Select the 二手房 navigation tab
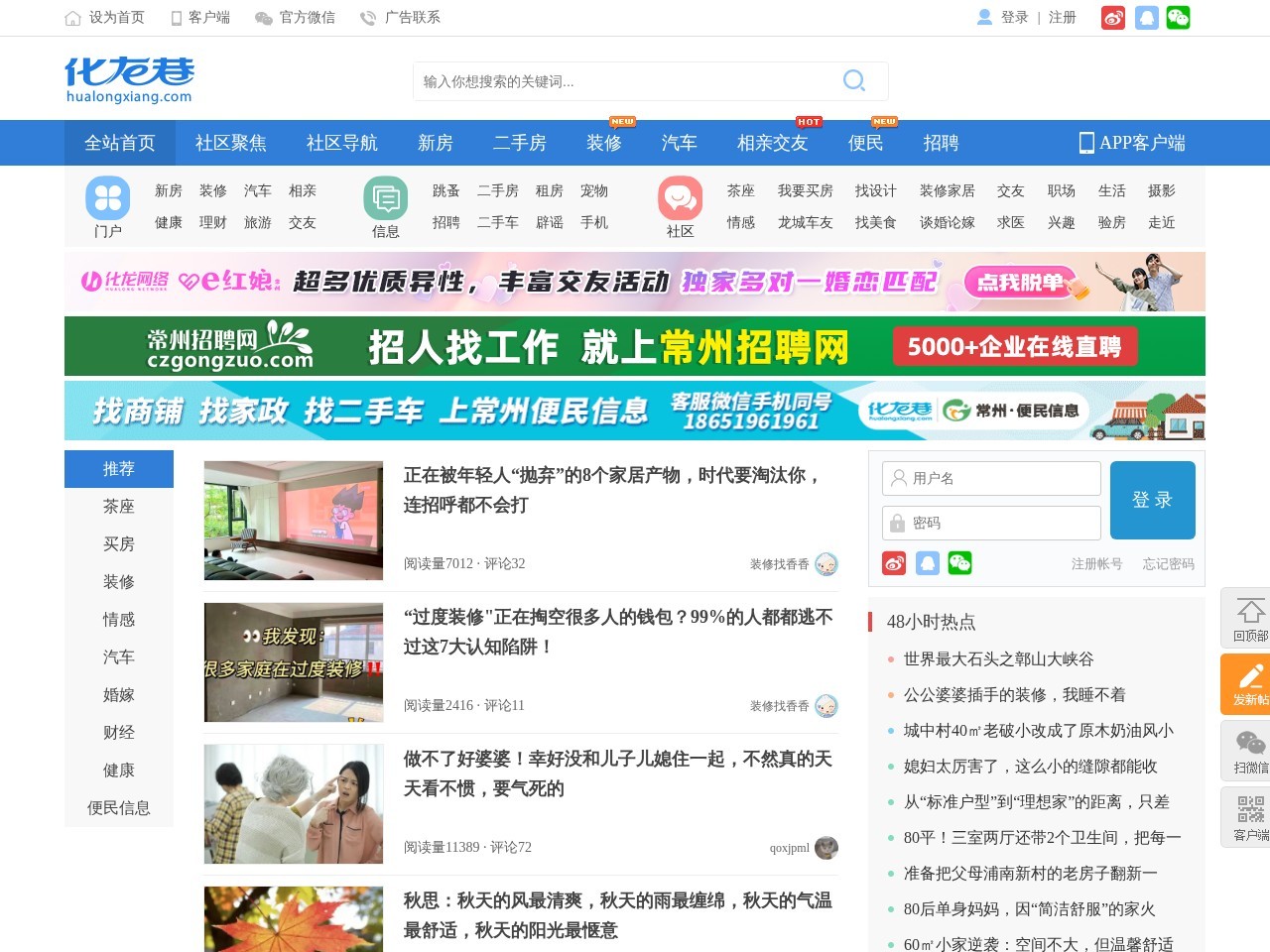Image resolution: width=1270 pixels, height=952 pixels. 520,143
